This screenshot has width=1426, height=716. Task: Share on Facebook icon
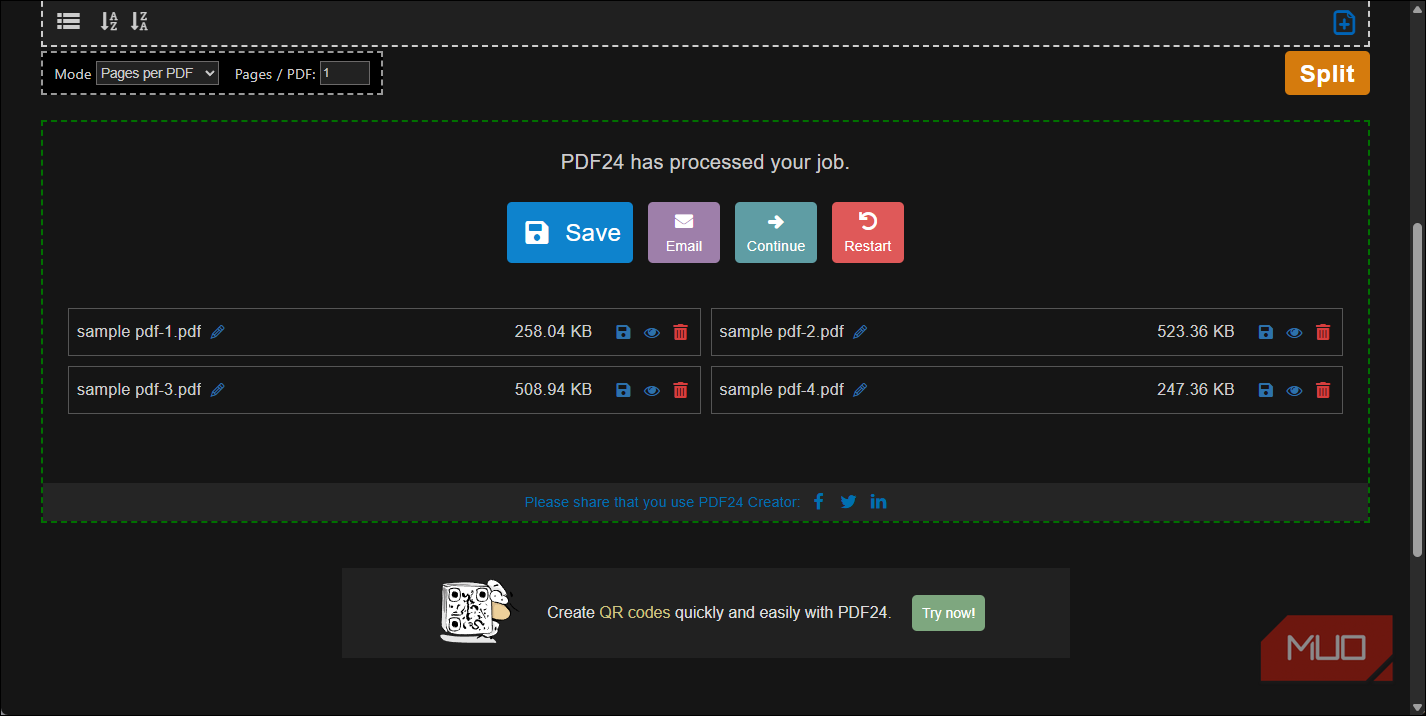pyautogui.click(x=818, y=501)
